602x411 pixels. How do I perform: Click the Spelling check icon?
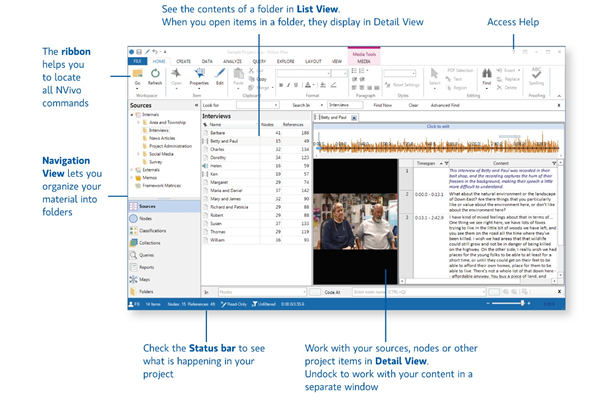pos(536,73)
